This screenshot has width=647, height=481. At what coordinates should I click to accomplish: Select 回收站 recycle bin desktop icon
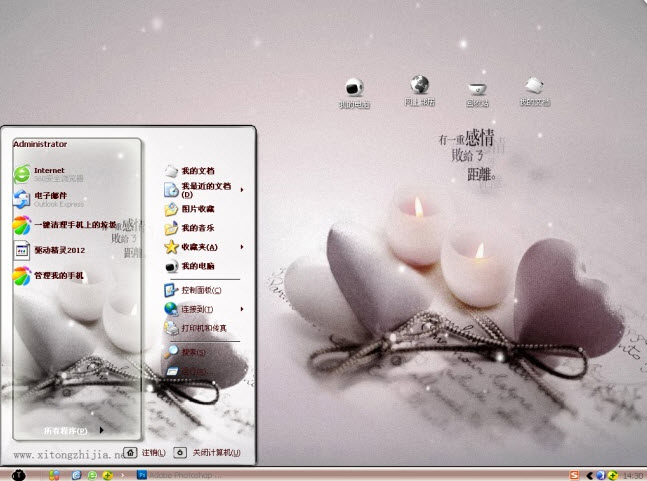(x=477, y=93)
